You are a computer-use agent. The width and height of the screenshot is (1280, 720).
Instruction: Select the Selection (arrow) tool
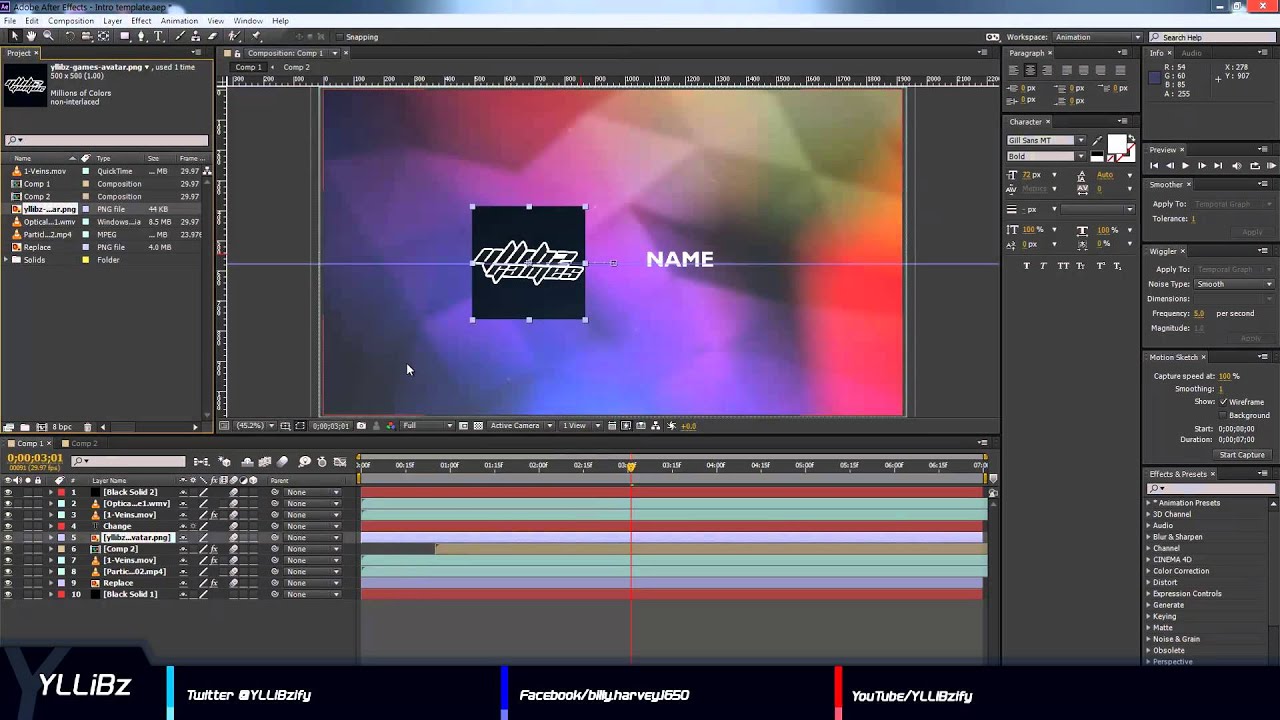[14, 36]
